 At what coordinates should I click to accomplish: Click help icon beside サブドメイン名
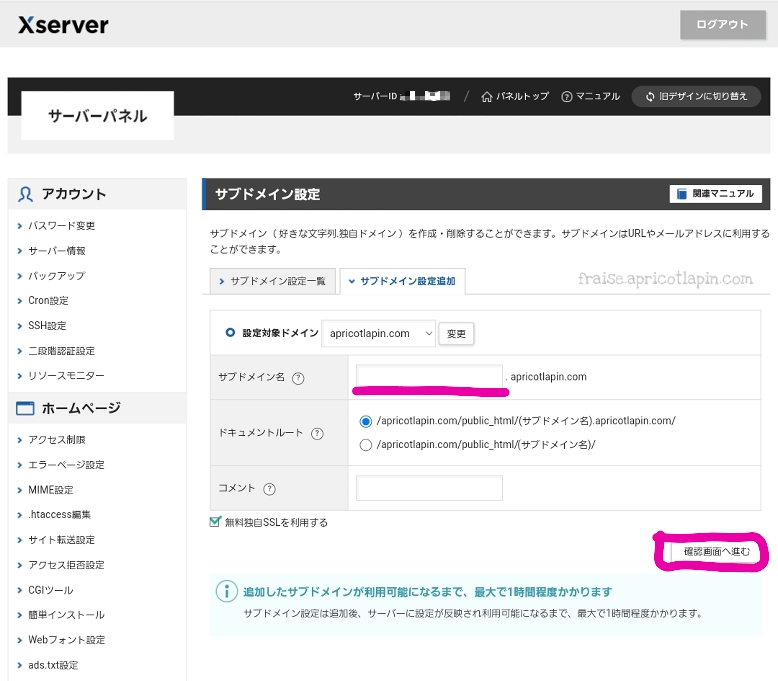(x=298, y=378)
